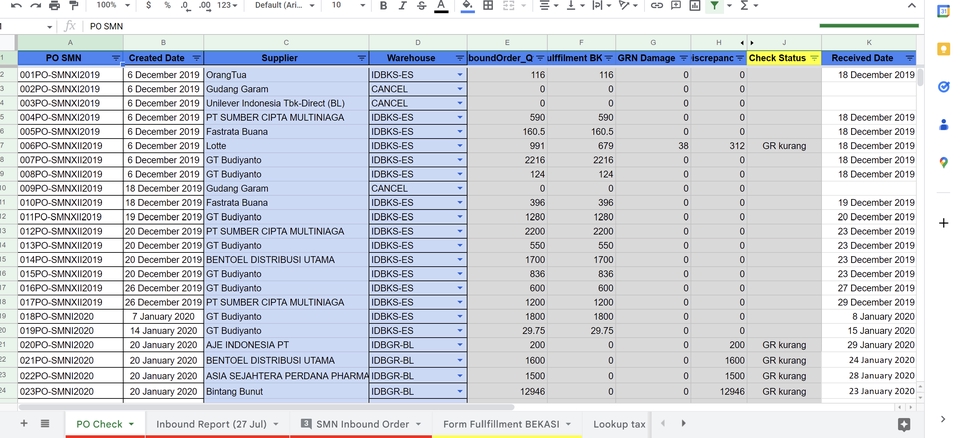Open the filter views dropdown arrow
The image size is (960, 438).
pyautogui.click(x=730, y=6)
